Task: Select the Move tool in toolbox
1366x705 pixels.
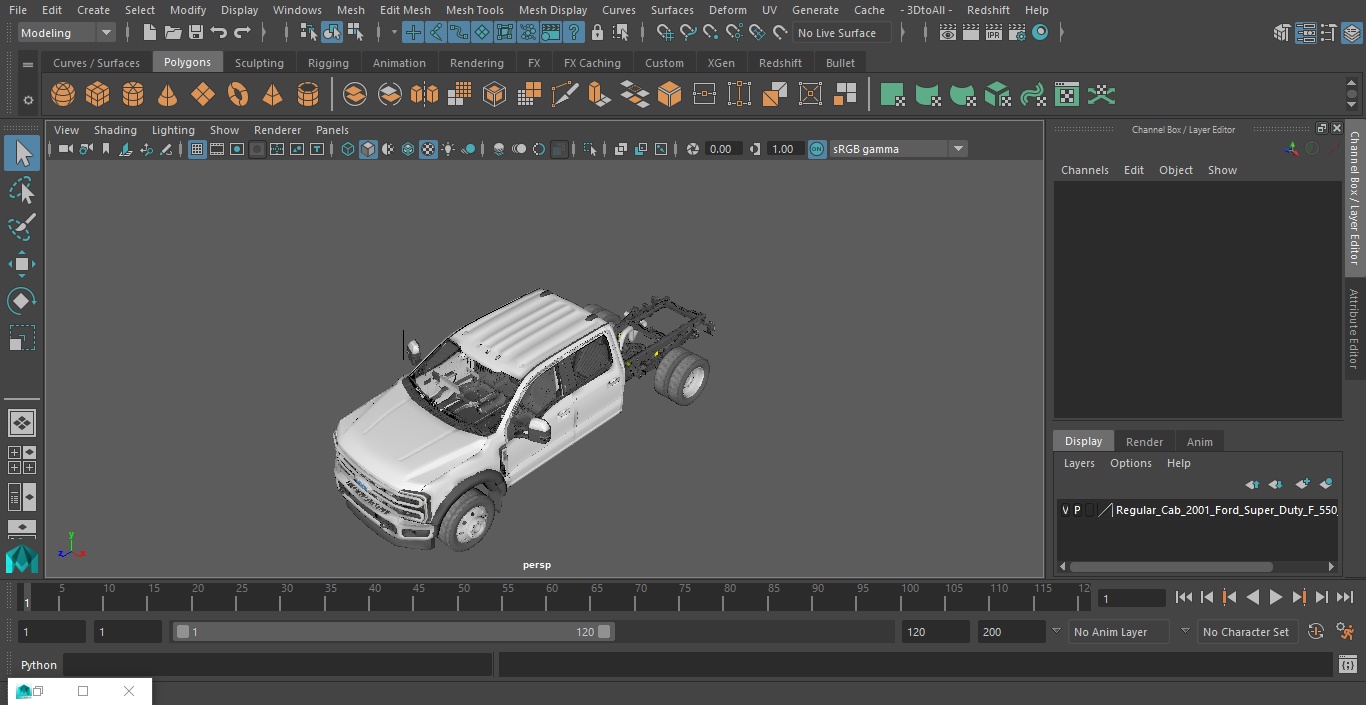Action: (21, 264)
